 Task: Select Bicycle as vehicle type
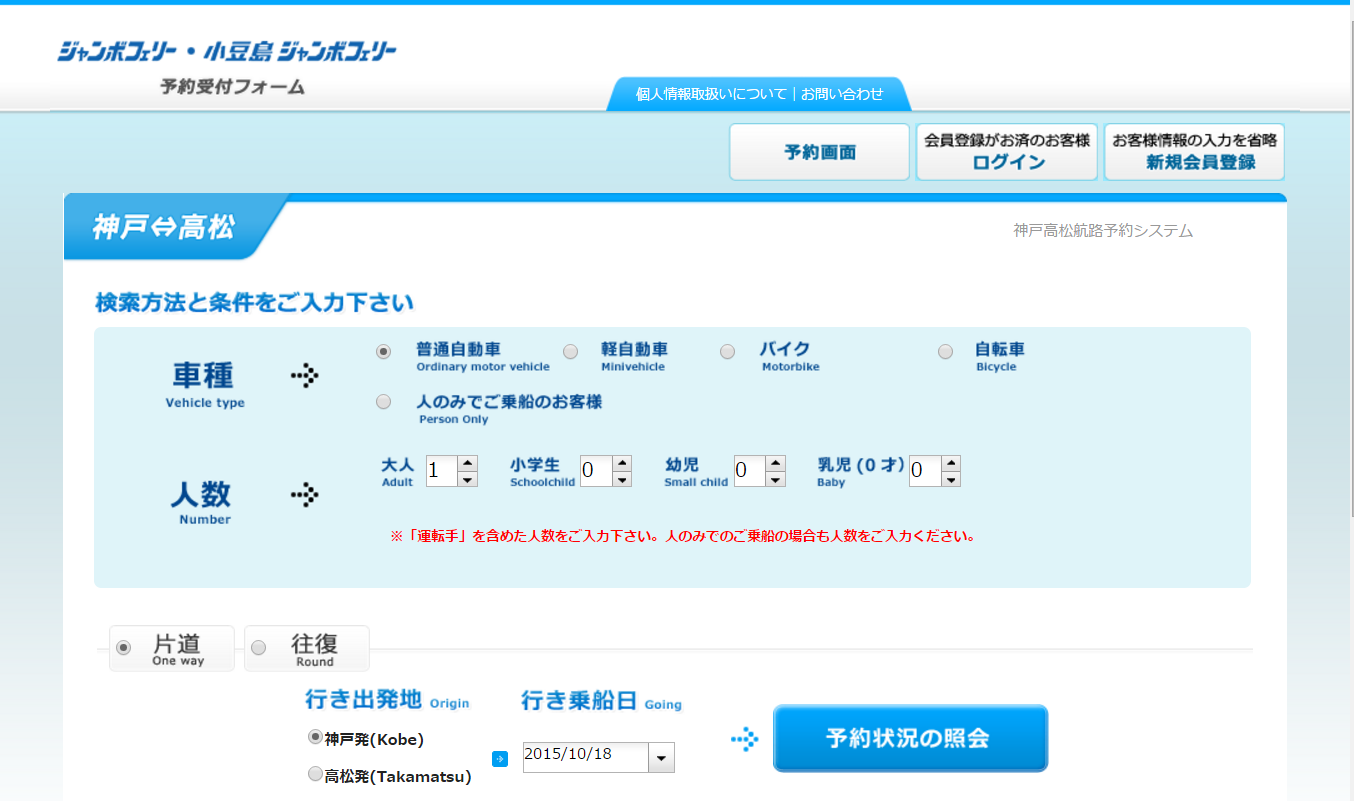coord(945,352)
